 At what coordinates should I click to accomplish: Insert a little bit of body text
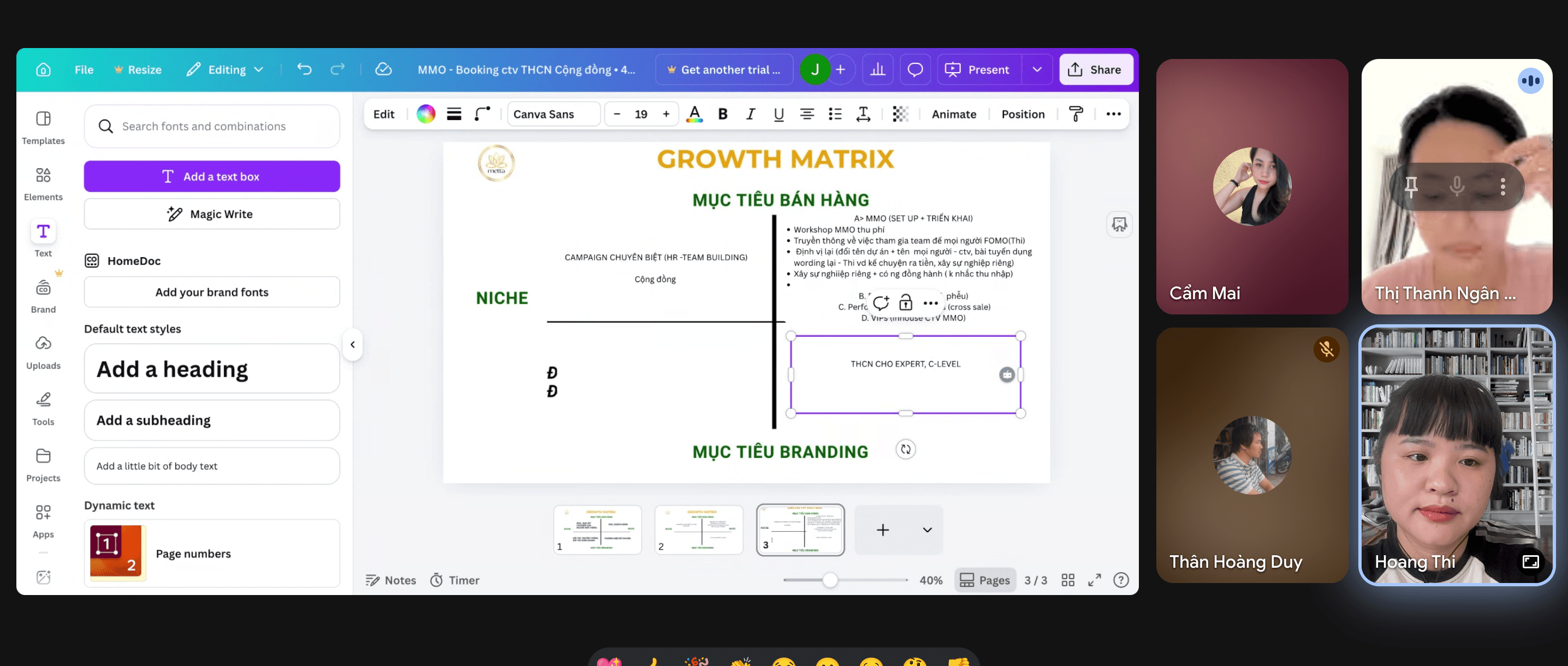pos(212,466)
